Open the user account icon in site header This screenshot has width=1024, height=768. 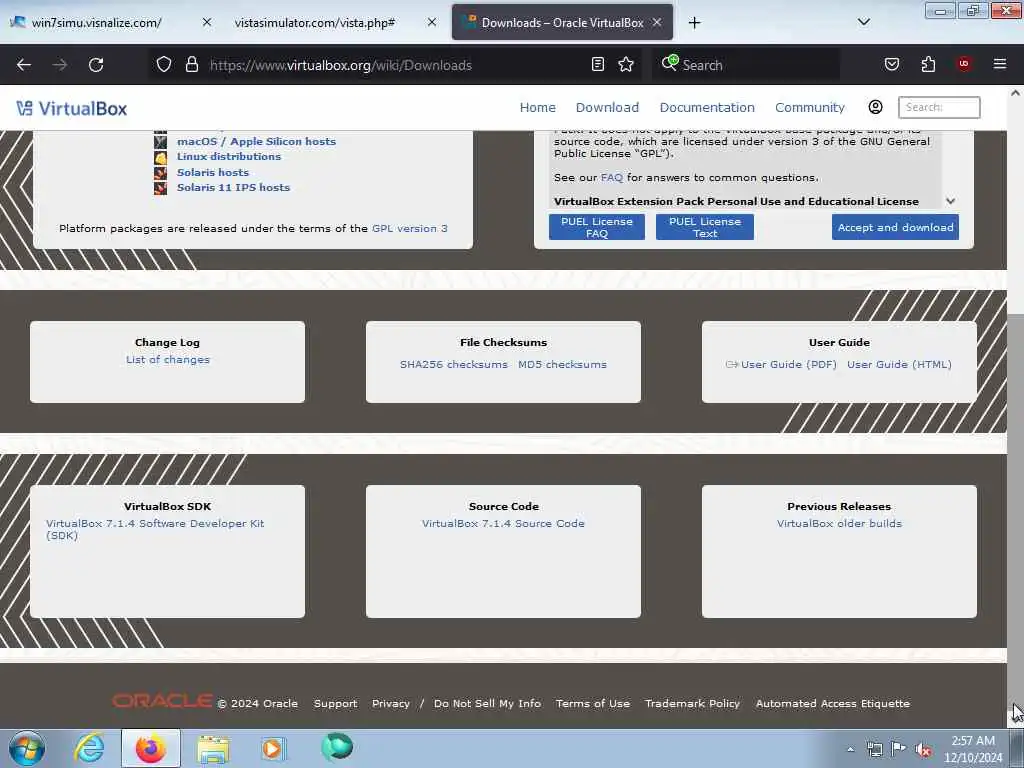click(x=875, y=107)
